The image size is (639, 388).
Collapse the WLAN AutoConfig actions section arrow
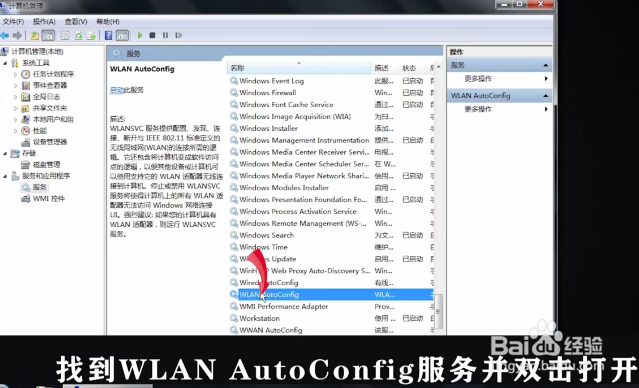pyautogui.click(x=545, y=96)
